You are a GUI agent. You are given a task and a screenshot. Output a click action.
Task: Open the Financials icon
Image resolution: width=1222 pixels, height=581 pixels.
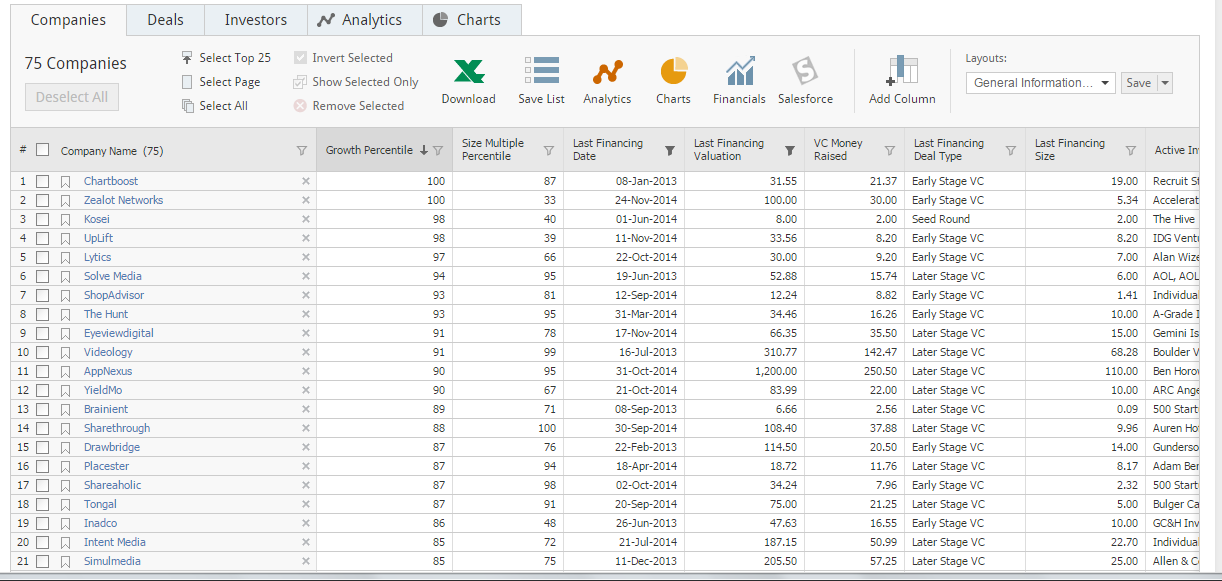click(x=739, y=72)
